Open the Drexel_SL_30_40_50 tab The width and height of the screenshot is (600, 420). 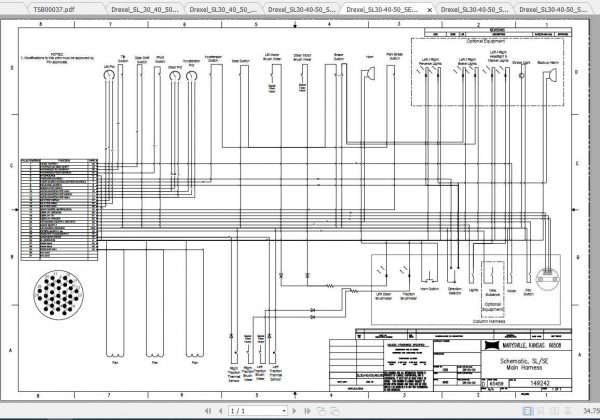(145, 9)
